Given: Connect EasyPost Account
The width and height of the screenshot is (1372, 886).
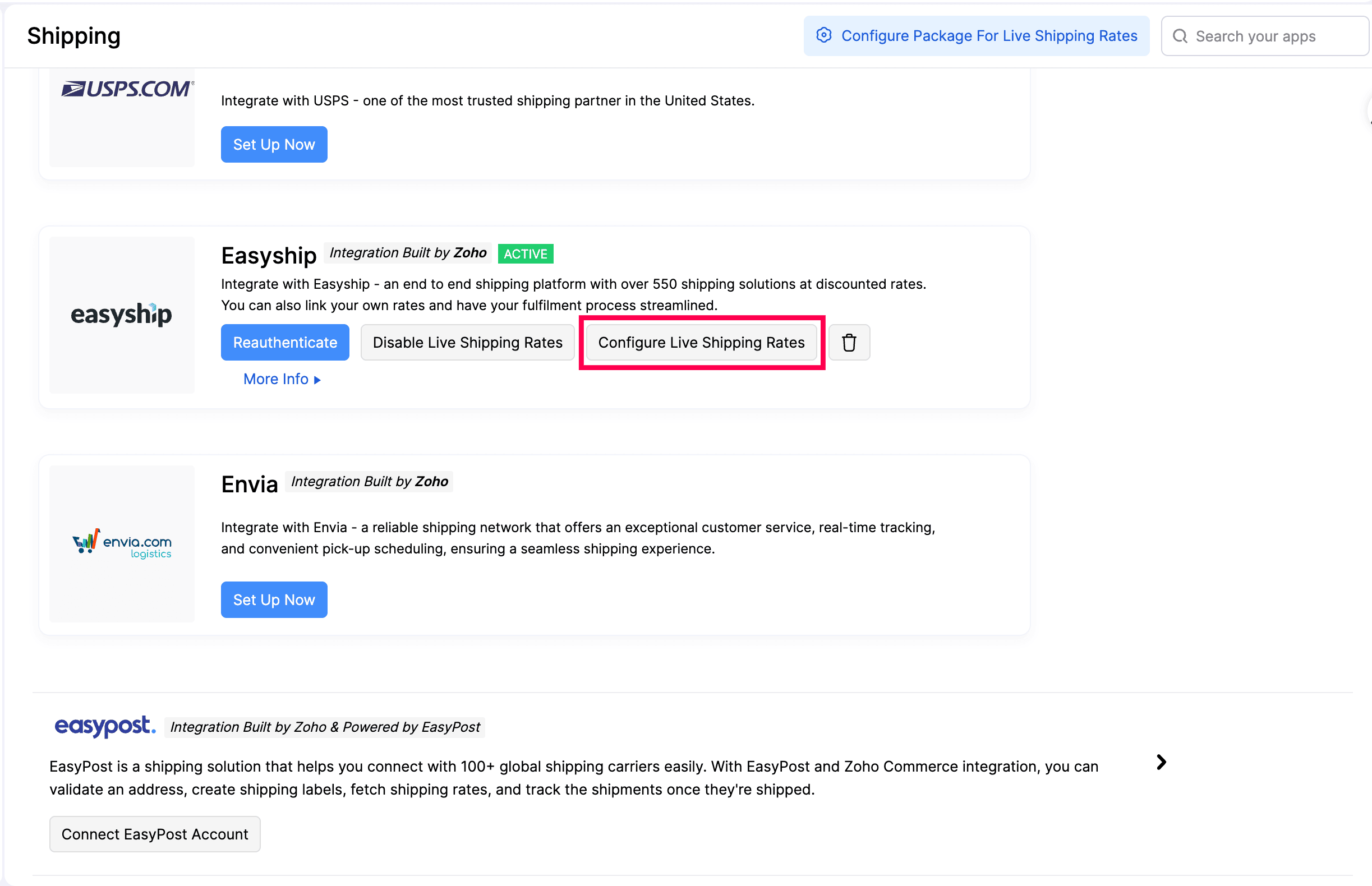Looking at the screenshot, I should (155, 834).
